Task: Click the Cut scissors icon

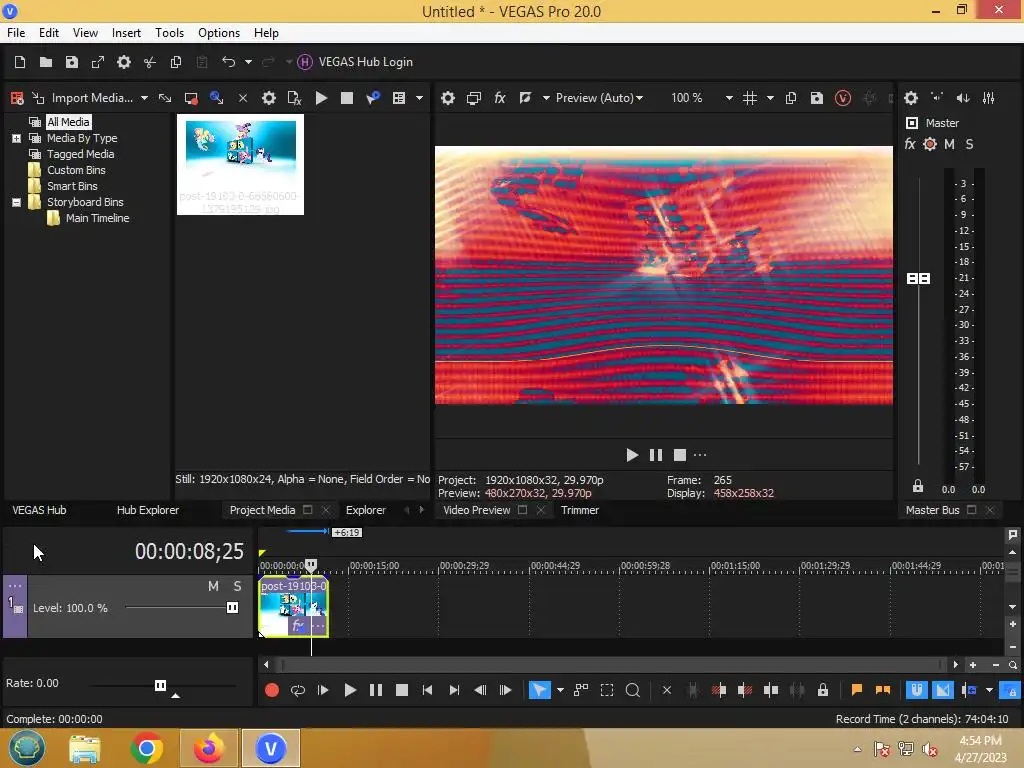Action: click(150, 62)
